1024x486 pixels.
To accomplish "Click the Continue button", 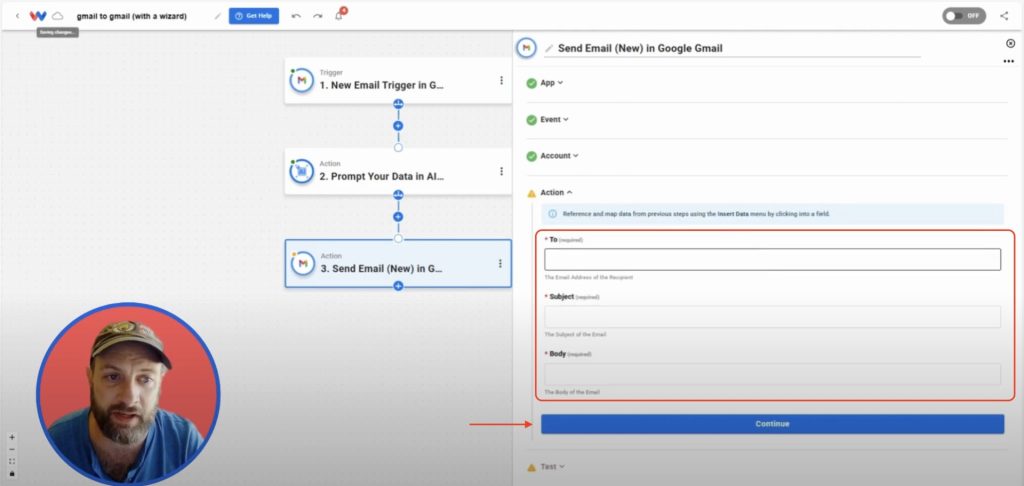I will click(x=773, y=424).
